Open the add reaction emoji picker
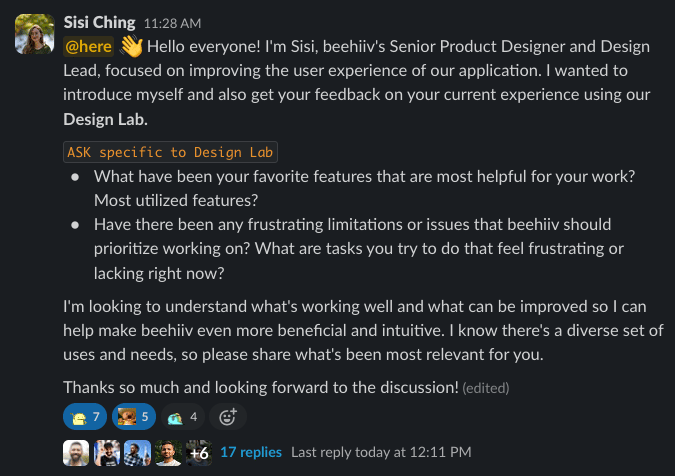This screenshot has height=476, width=675. click(228, 417)
